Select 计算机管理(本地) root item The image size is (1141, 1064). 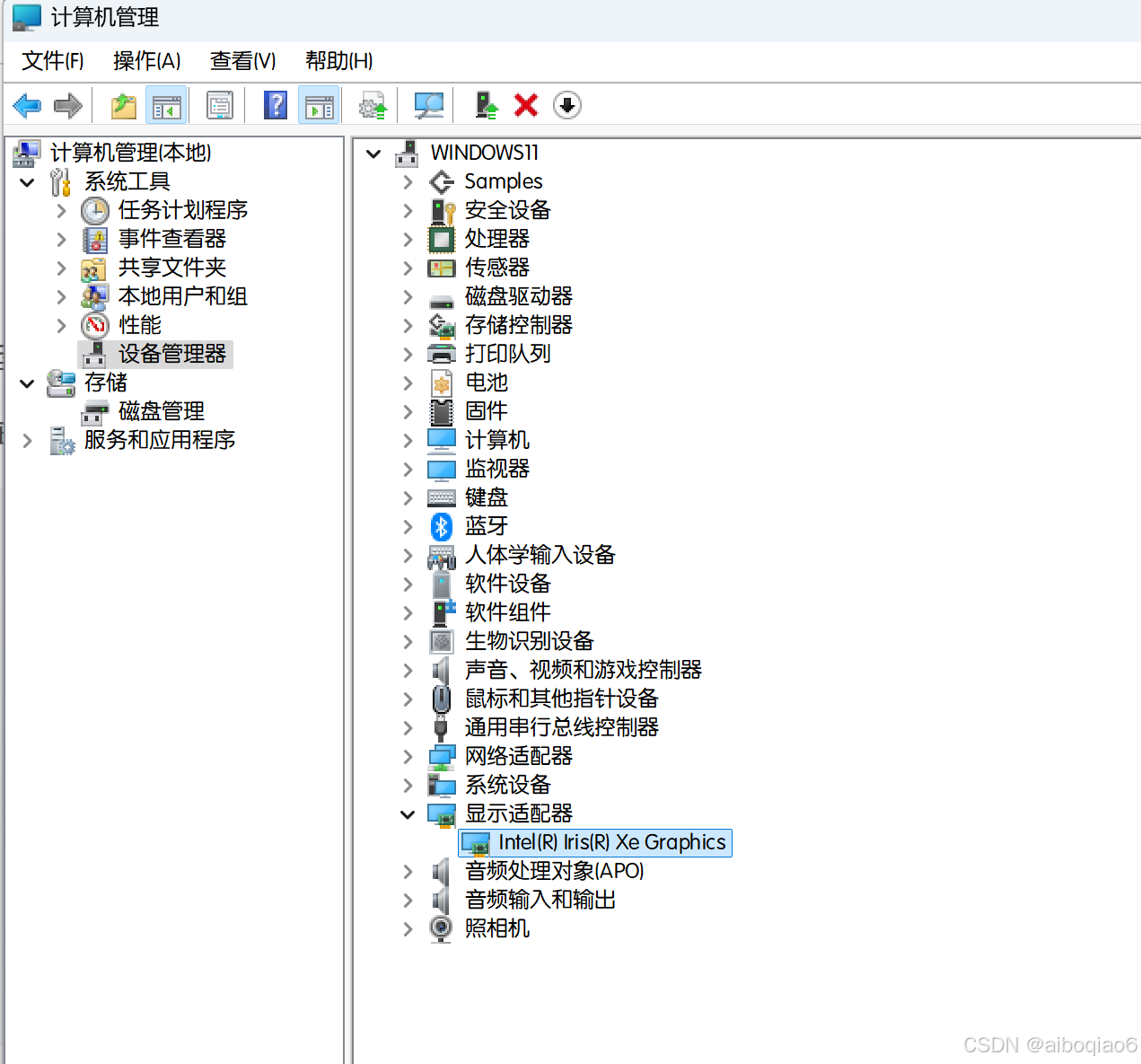[x=131, y=153]
